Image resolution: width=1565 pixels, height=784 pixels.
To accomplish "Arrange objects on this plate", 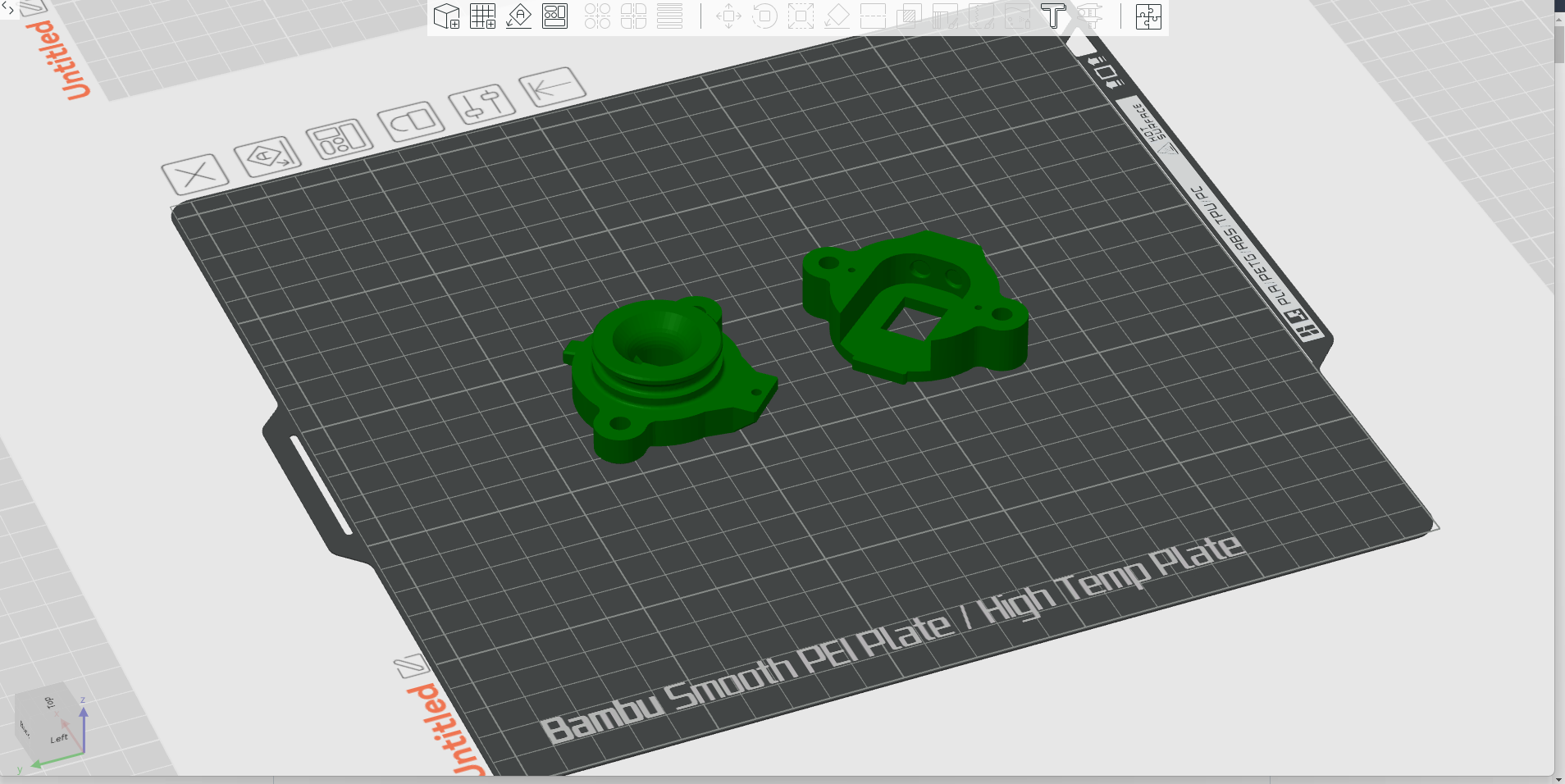I will pos(339,139).
